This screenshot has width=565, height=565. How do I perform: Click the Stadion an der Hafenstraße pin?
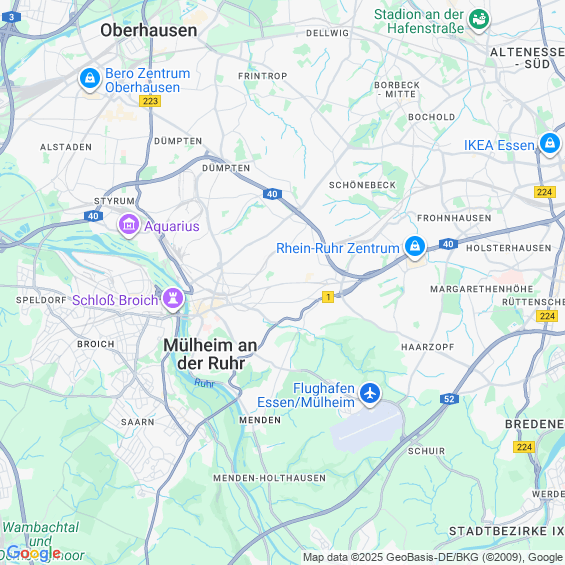point(479,20)
